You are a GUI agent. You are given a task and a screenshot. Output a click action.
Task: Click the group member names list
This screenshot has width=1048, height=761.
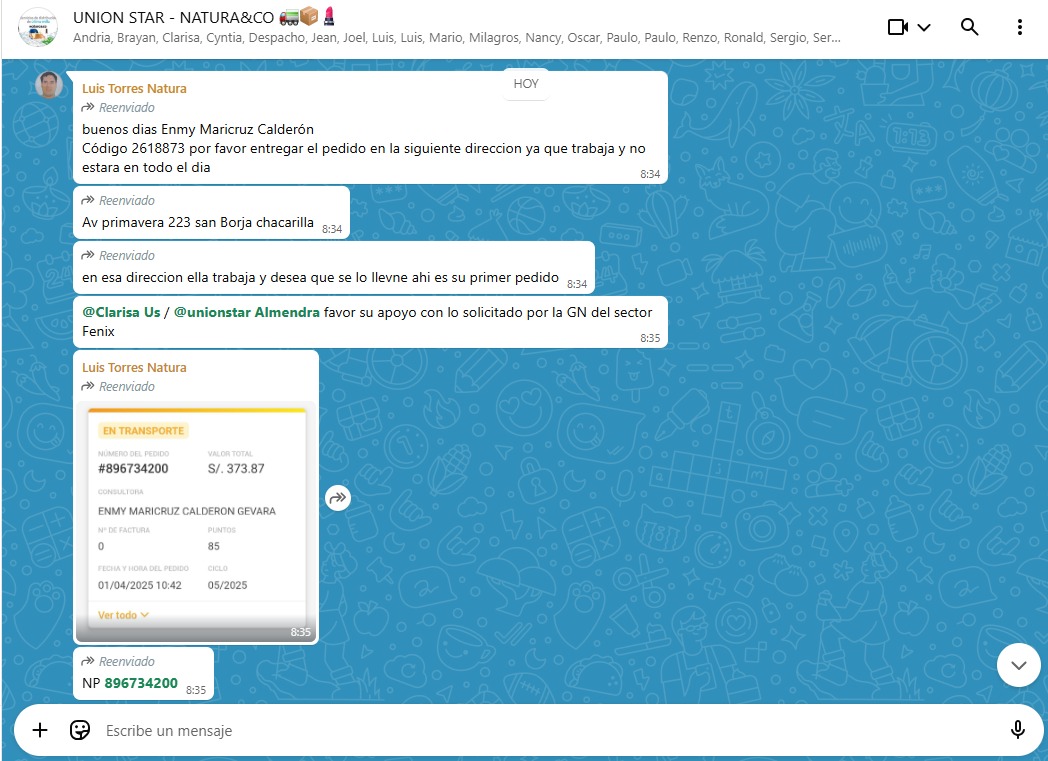coord(456,38)
